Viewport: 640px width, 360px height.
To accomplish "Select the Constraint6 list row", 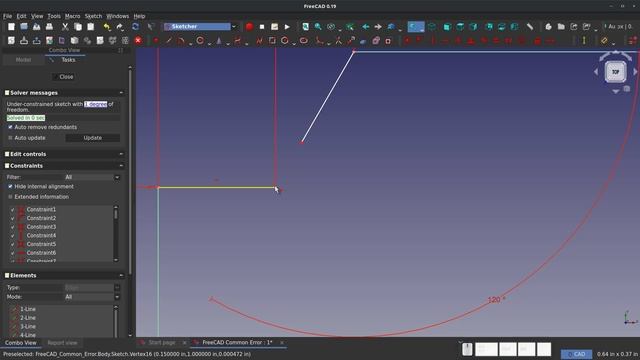I will [61, 253].
